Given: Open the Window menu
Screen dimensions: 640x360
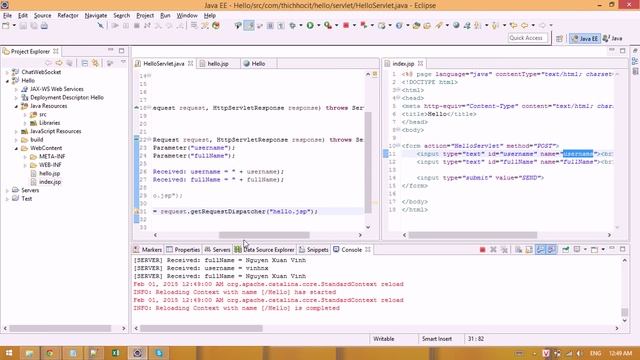Looking at the screenshot, I should click(187, 16).
